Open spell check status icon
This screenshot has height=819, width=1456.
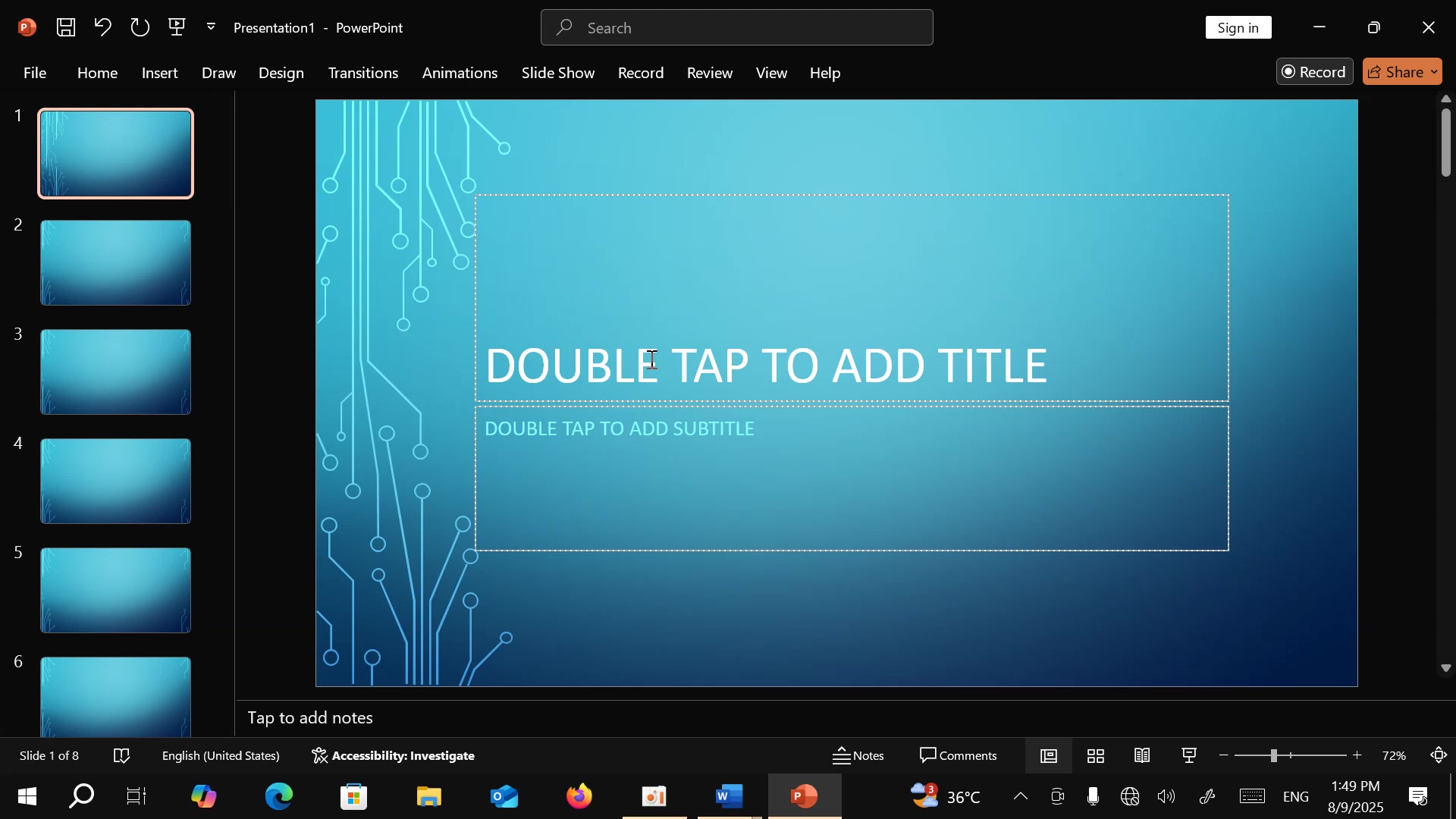click(121, 756)
